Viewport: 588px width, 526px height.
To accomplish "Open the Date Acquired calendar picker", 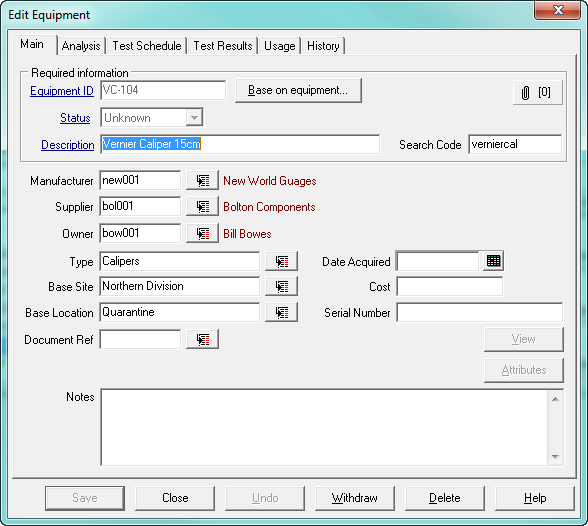I will click(493, 261).
